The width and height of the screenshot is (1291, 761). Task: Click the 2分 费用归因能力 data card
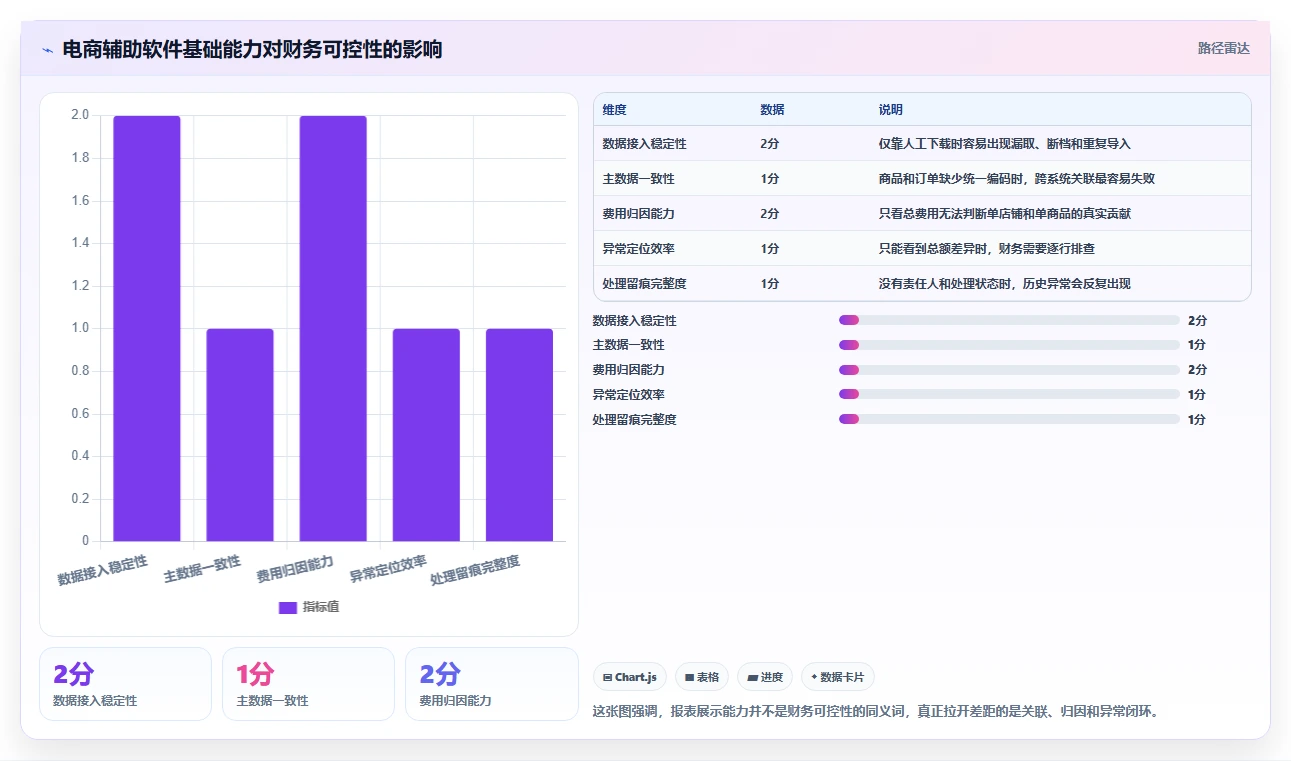coord(492,684)
